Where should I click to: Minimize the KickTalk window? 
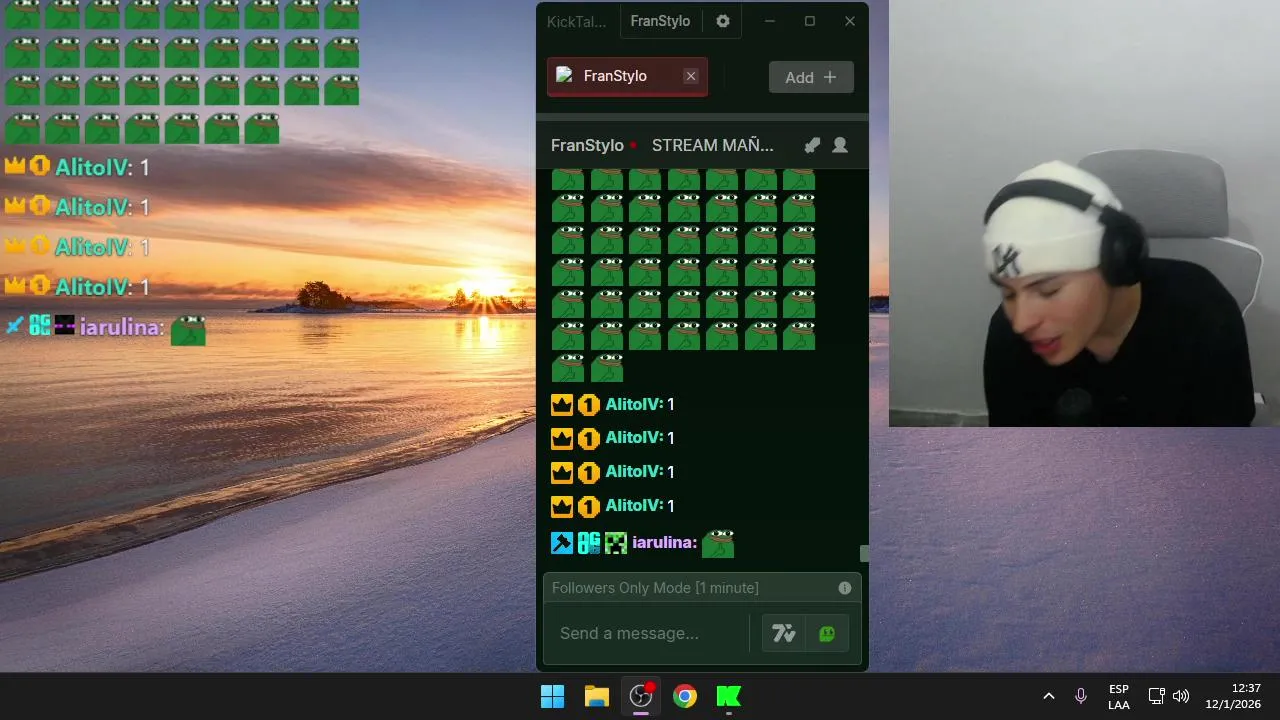tap(770, 21)
